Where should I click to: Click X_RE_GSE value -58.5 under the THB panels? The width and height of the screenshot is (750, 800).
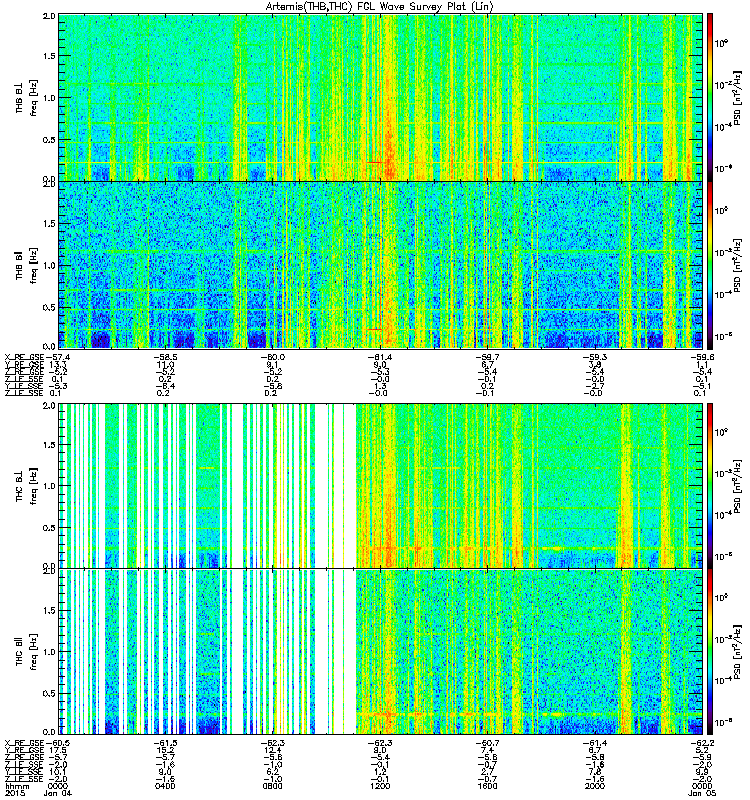165,357
